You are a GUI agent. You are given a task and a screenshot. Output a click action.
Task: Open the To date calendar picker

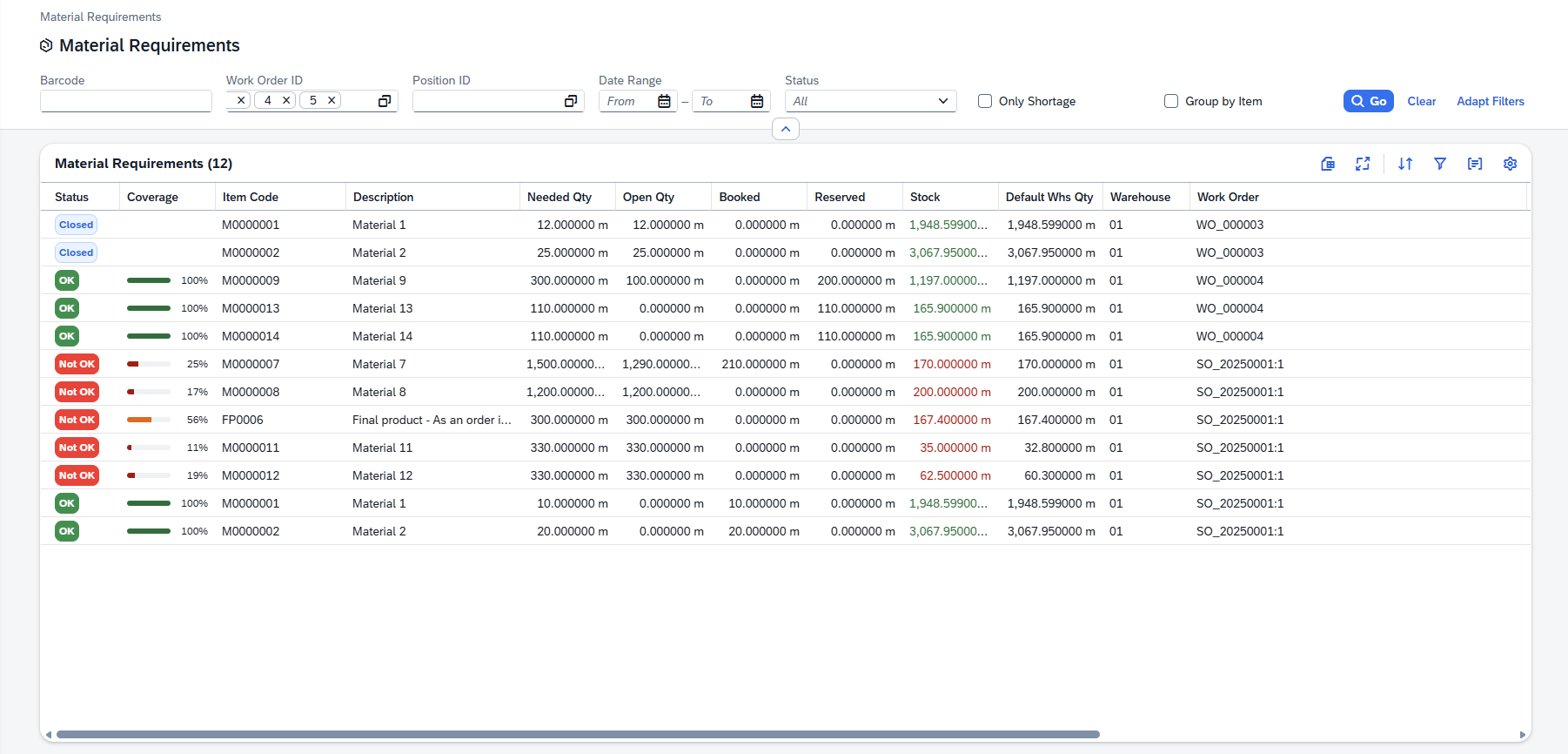[x=757, y=101]
